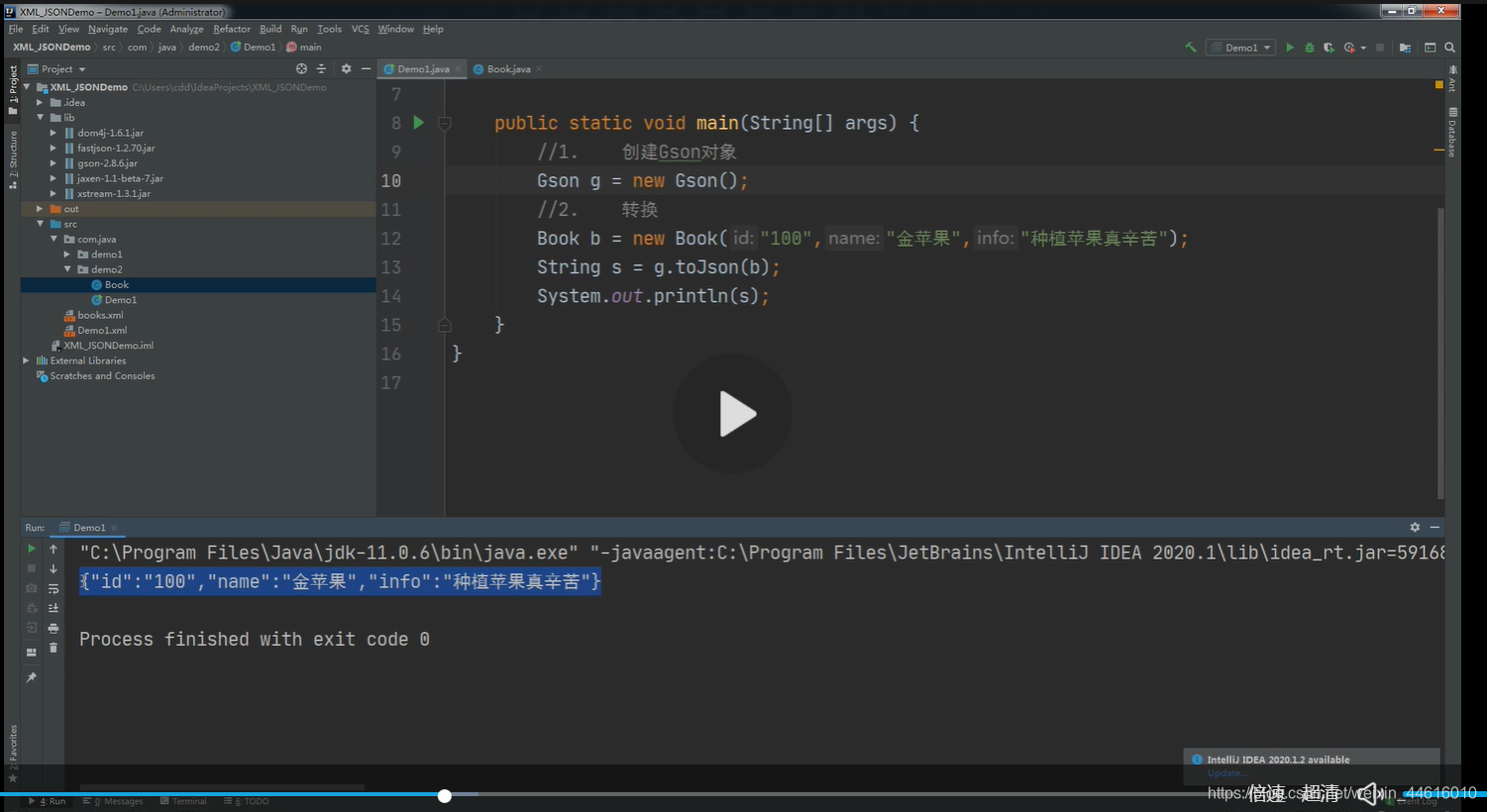Open the VCS menu
The image size is (1487, 812).
(x=360, y=29)
